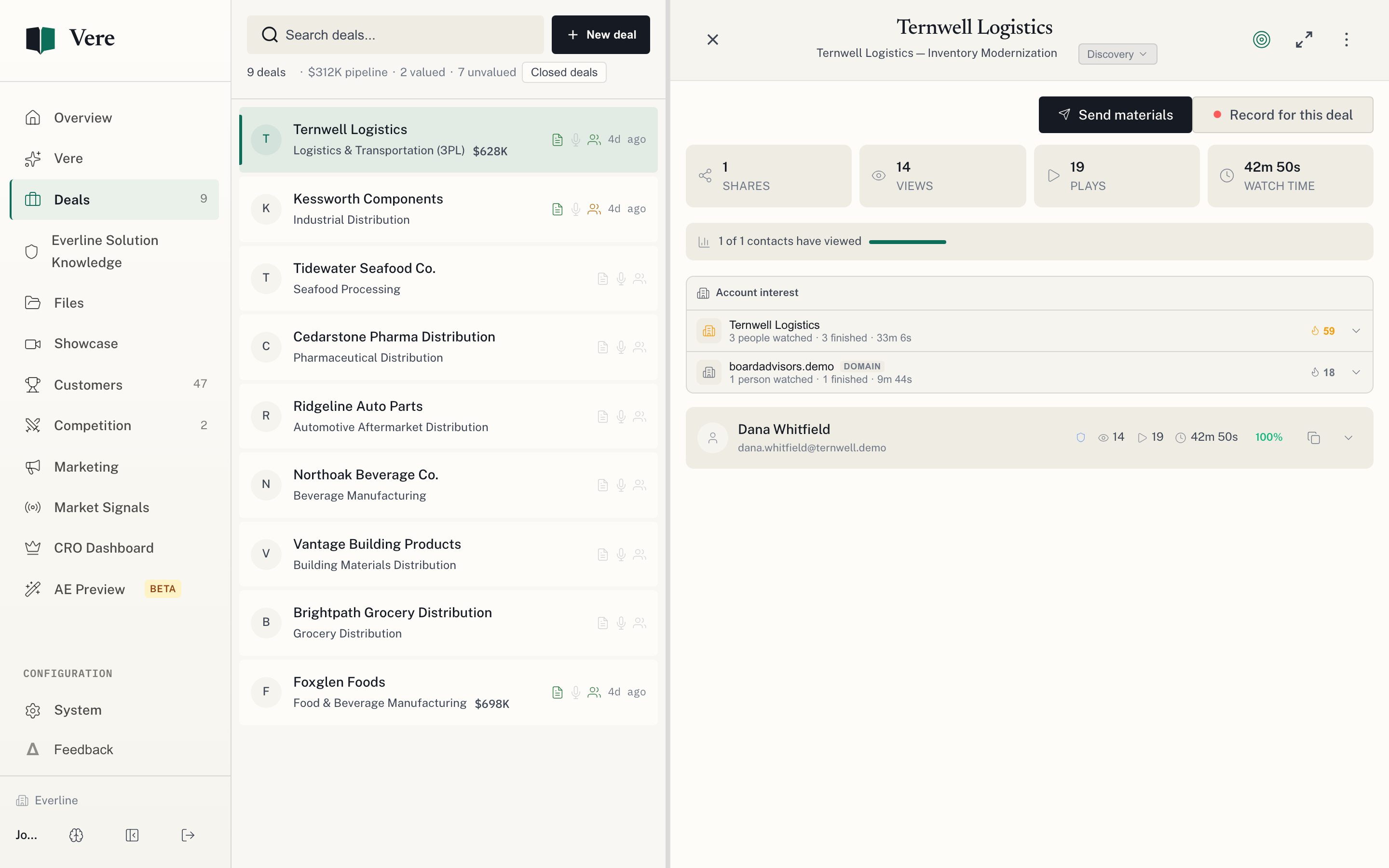Viewport: 1389px width, 868px height.
Task: Start Record for this deal
Action: 1282,115
